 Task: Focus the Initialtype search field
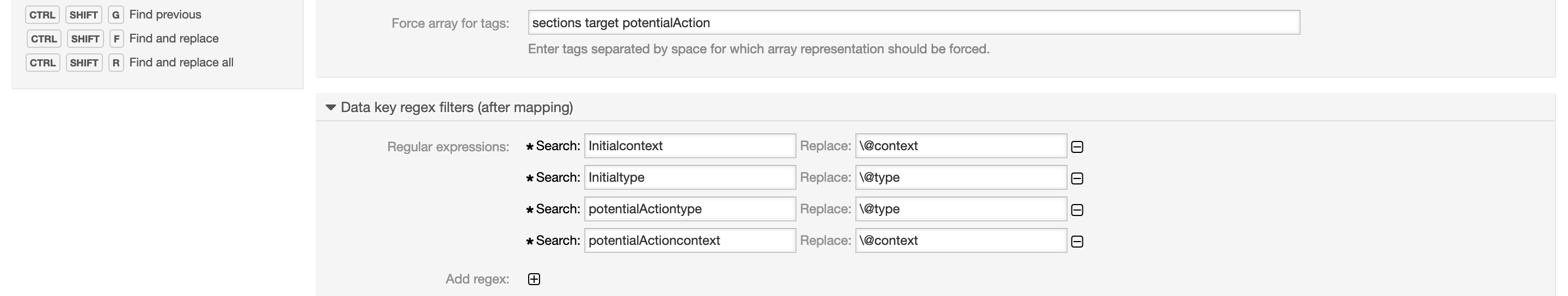[690, 177]
